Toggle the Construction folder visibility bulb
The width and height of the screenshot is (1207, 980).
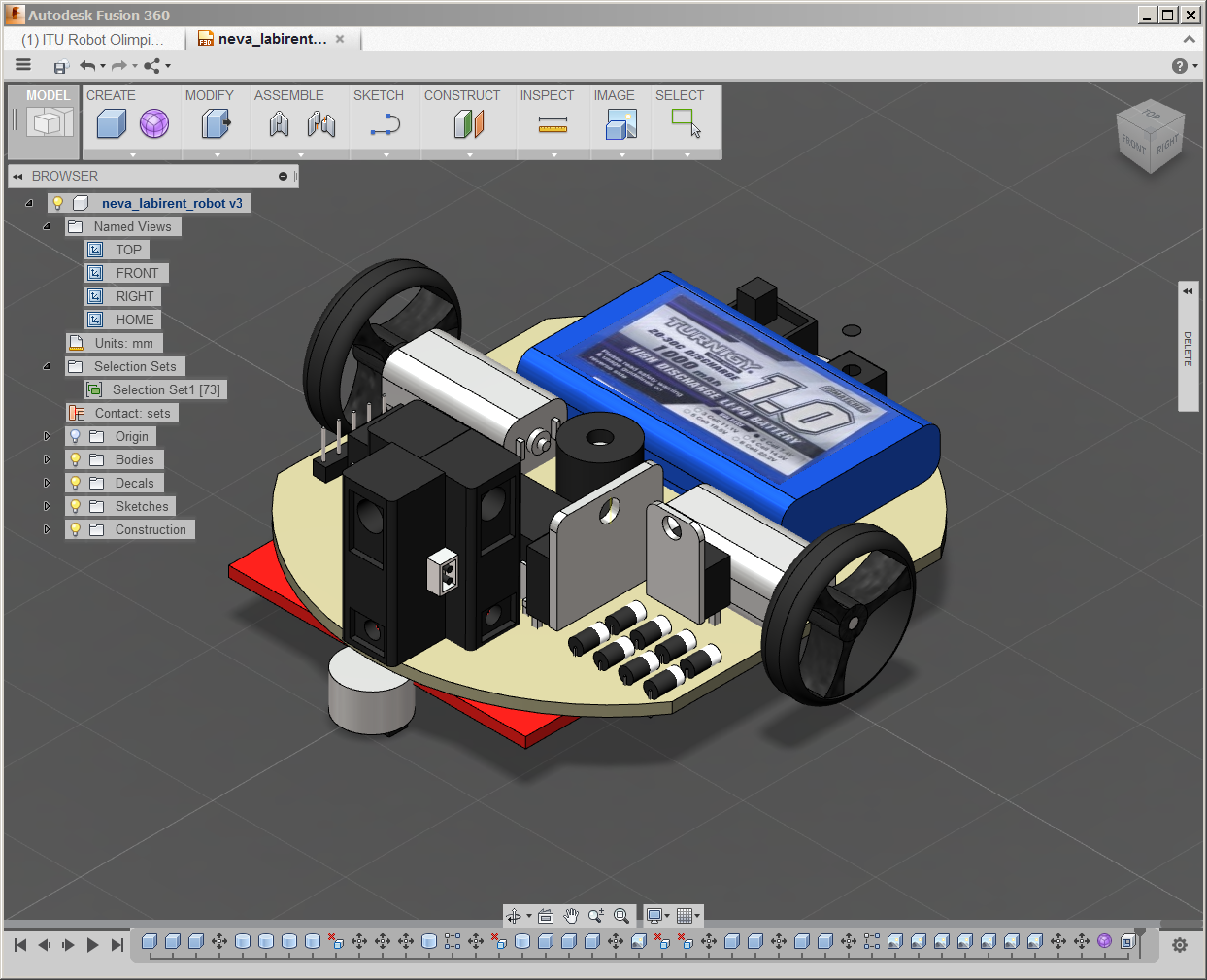75,529
